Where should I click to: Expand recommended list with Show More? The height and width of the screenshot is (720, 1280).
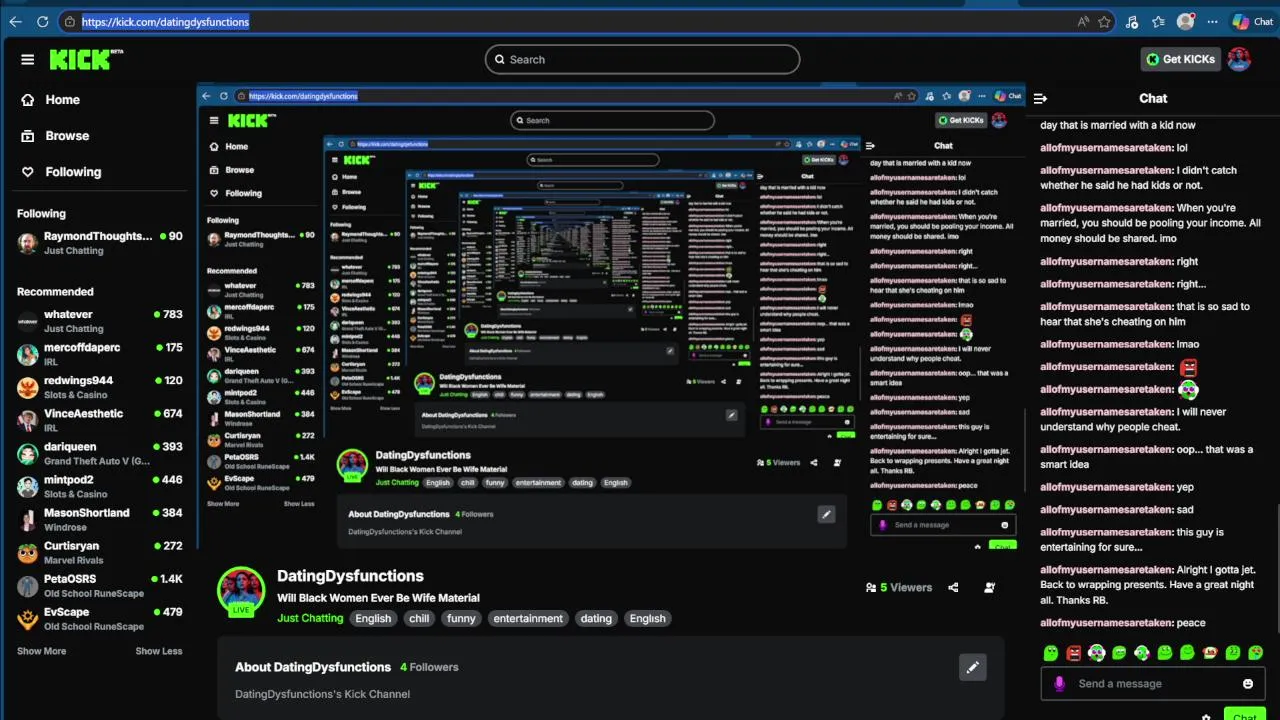(41, 651)
